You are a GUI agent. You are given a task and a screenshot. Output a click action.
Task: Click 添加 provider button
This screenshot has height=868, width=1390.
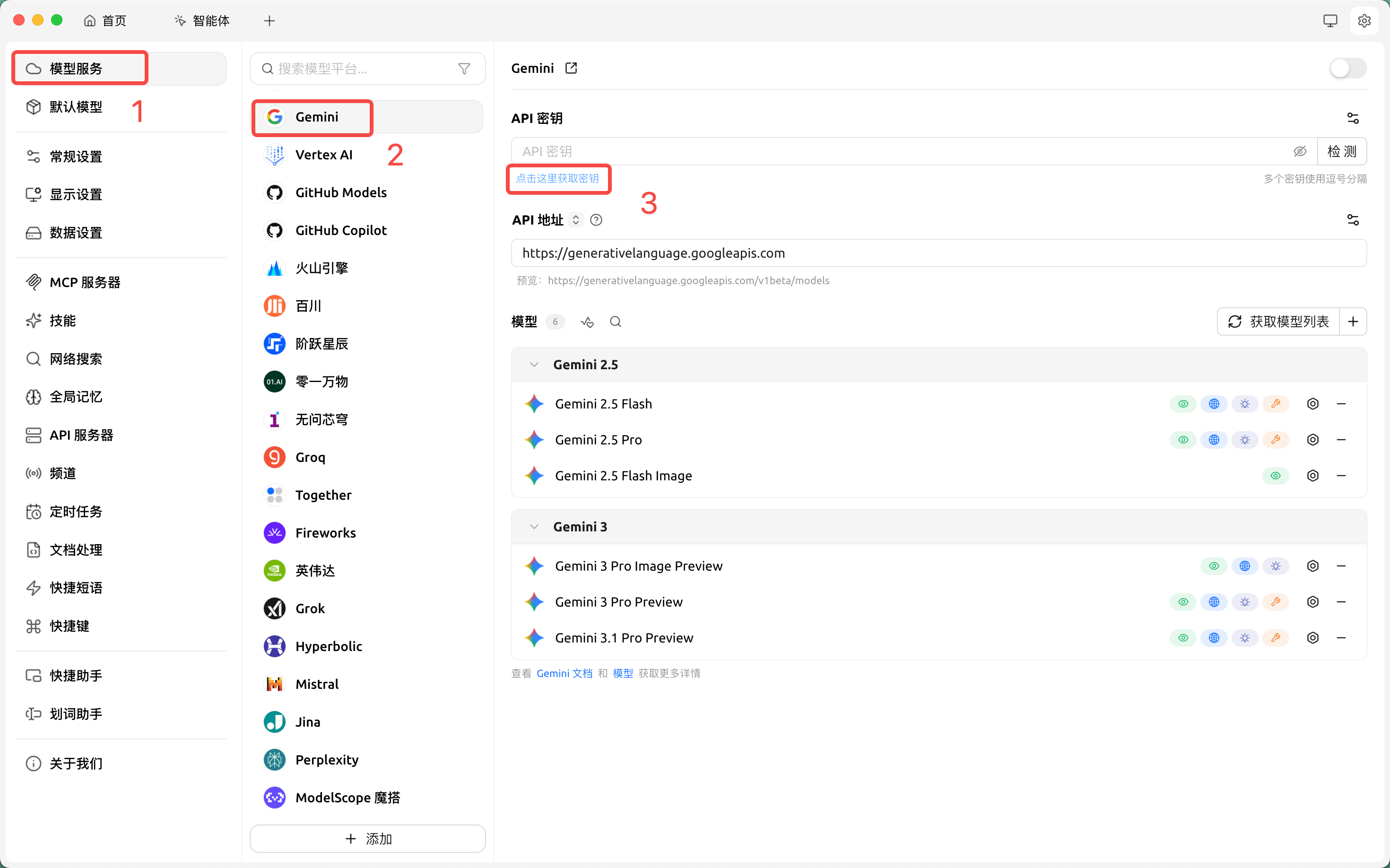367,839
